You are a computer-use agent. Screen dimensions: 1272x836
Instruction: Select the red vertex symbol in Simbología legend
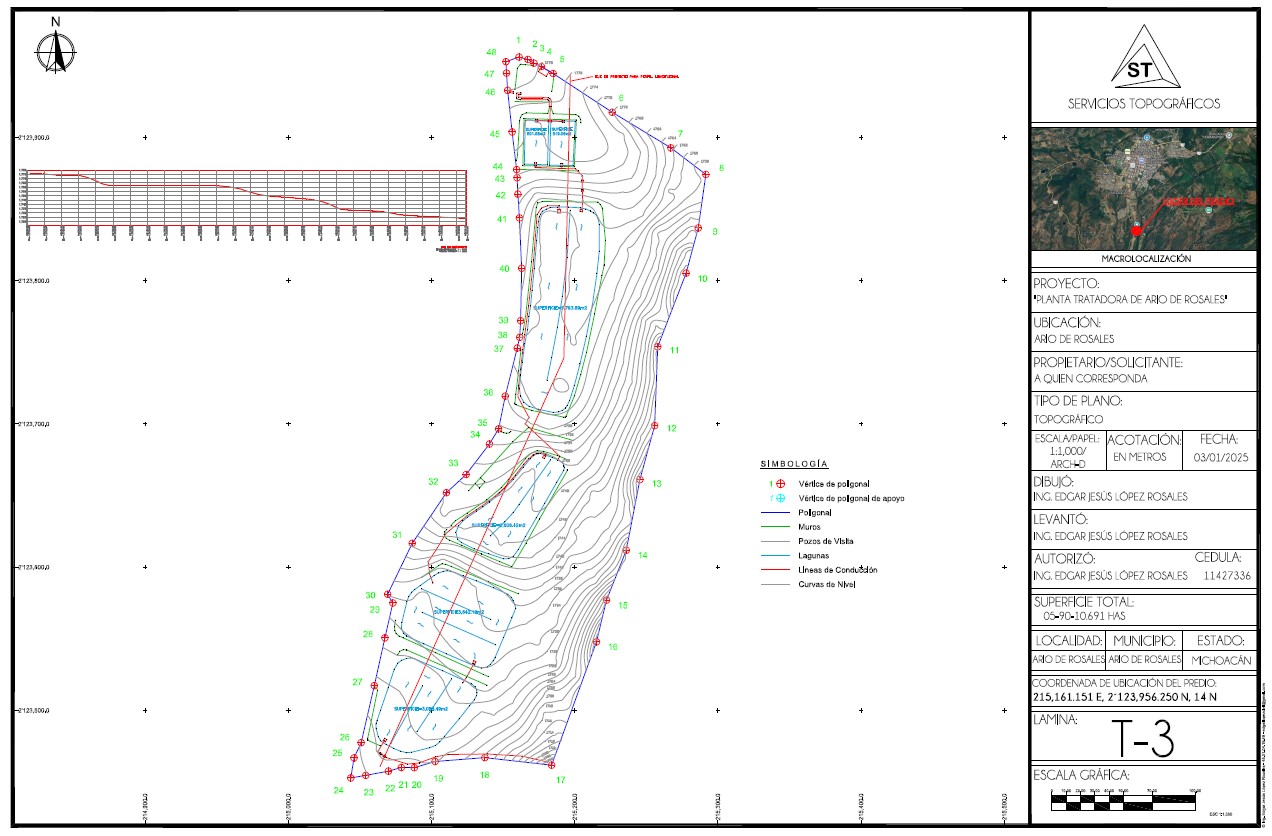pos(780,483)
